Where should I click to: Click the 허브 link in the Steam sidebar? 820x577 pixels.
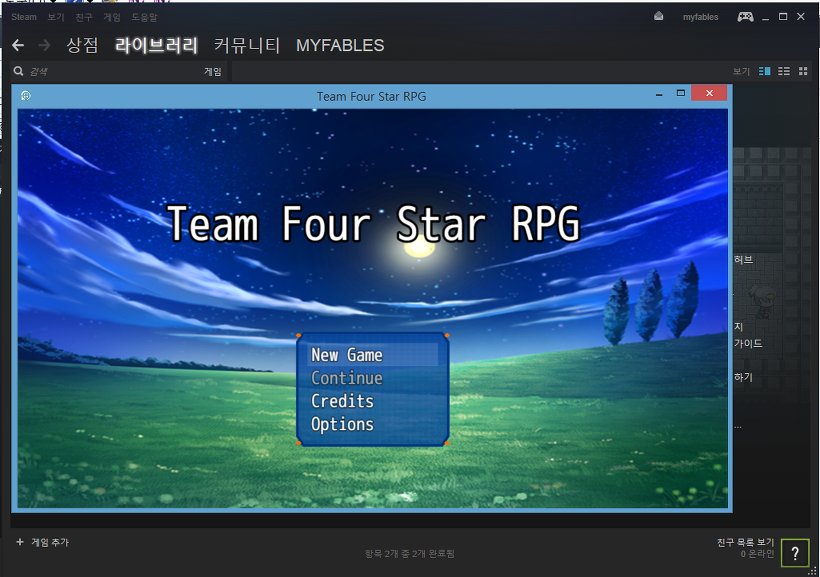click(x=743, y=259)
